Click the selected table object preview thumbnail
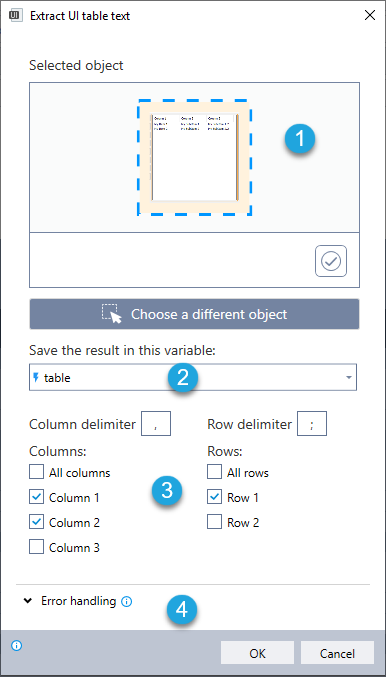386x677 pixels. click(194, 157)
